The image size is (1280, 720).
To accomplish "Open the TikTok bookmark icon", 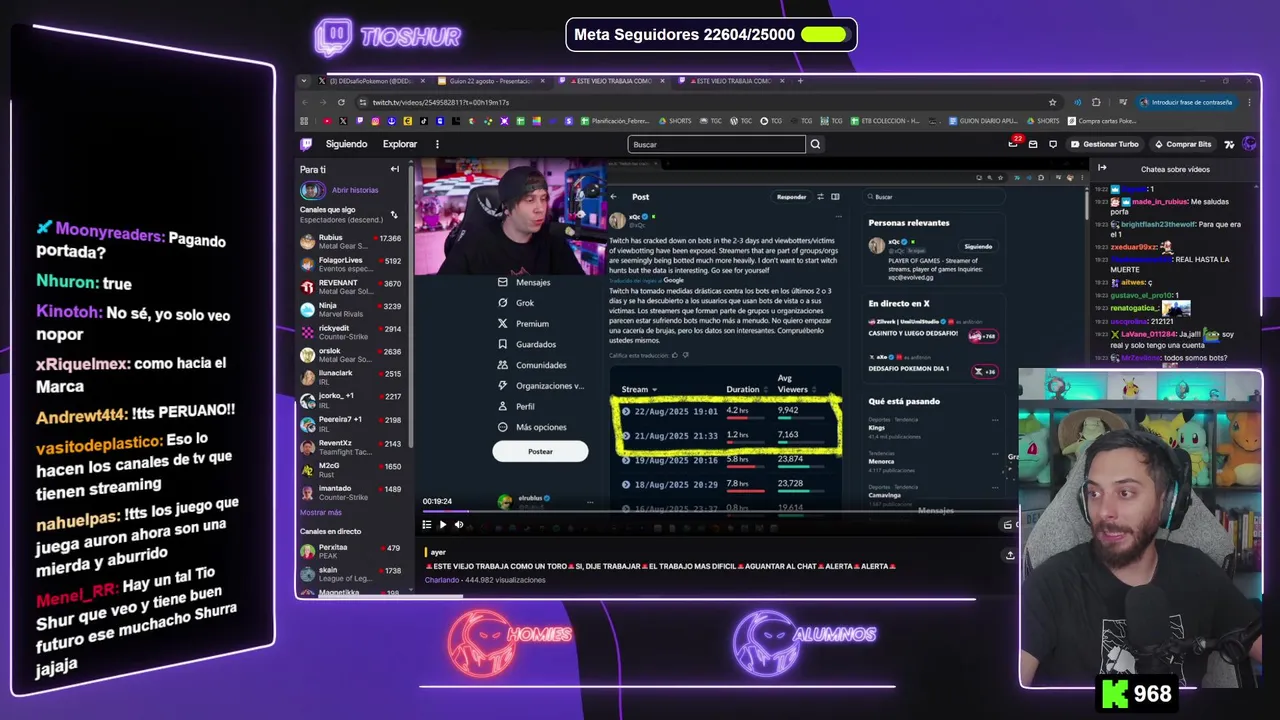I will [x=423, y=121].
